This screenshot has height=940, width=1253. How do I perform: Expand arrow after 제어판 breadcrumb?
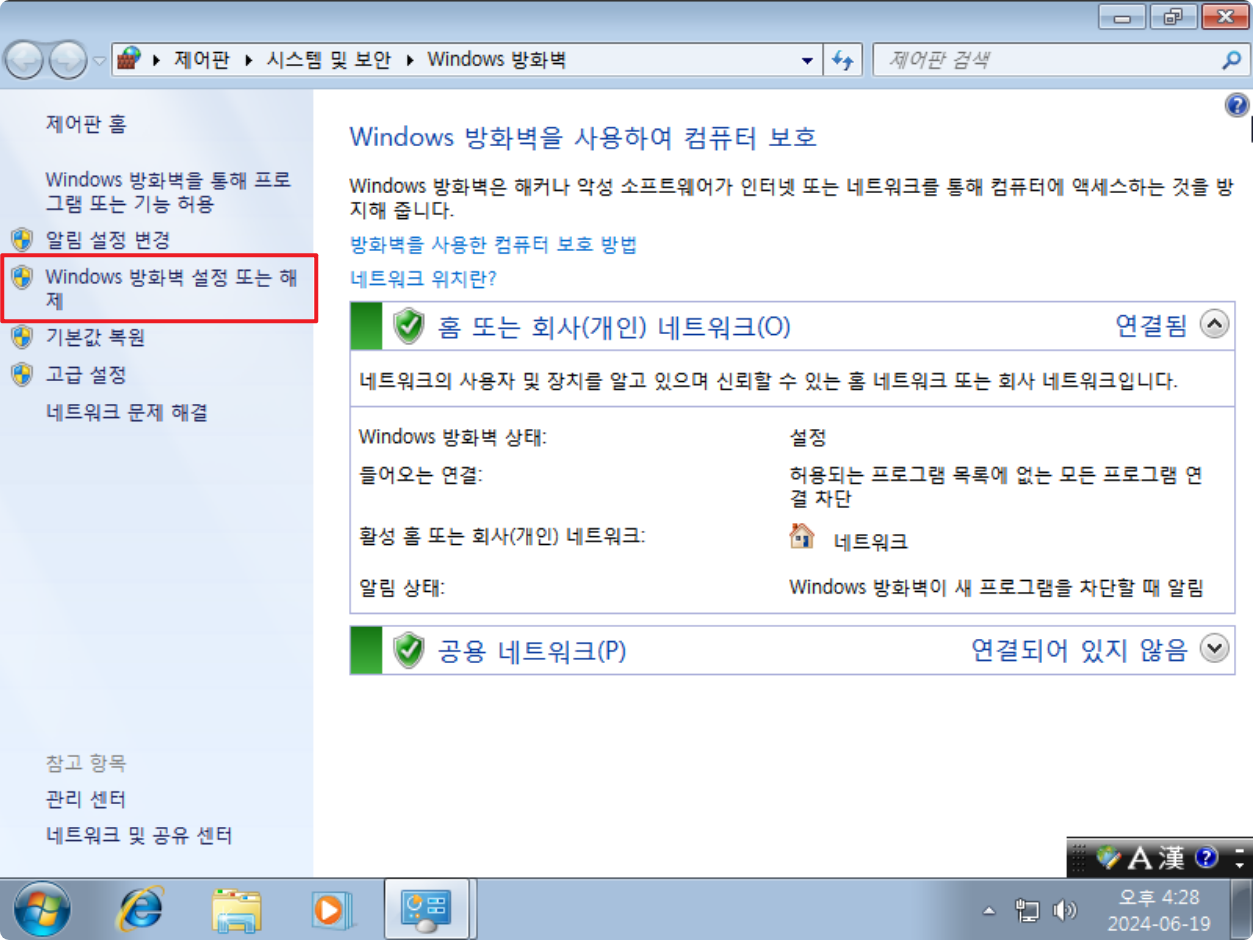(x=248, y=60)
